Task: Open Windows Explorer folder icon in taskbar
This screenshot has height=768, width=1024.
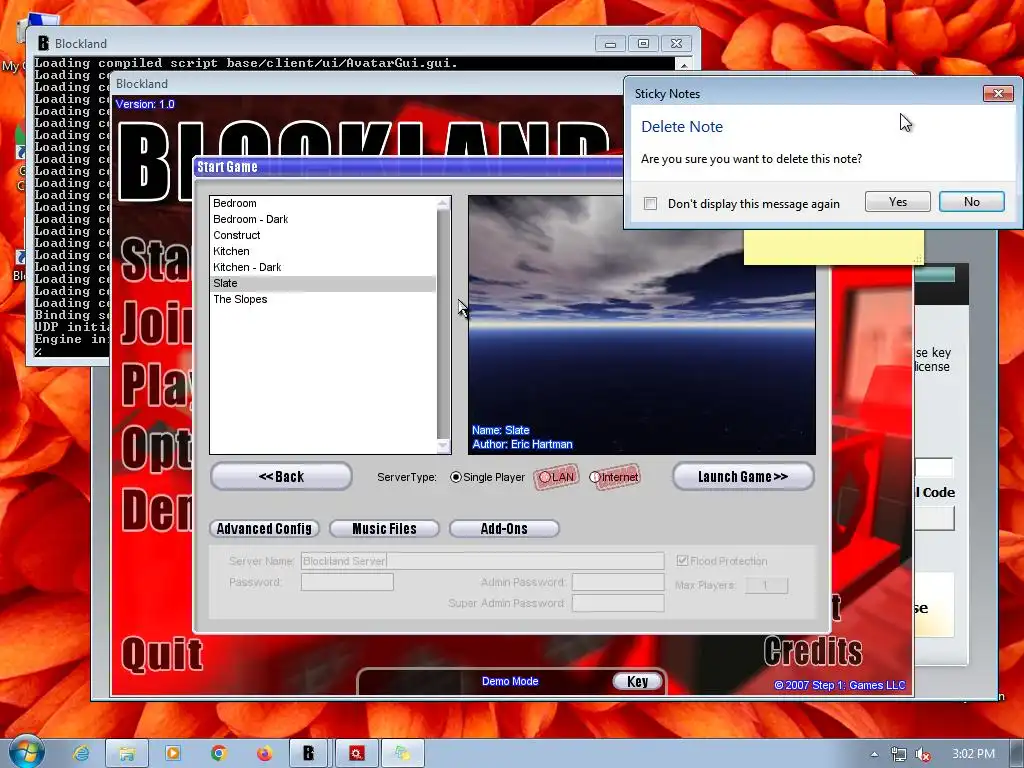Action: tap(127, 754)
